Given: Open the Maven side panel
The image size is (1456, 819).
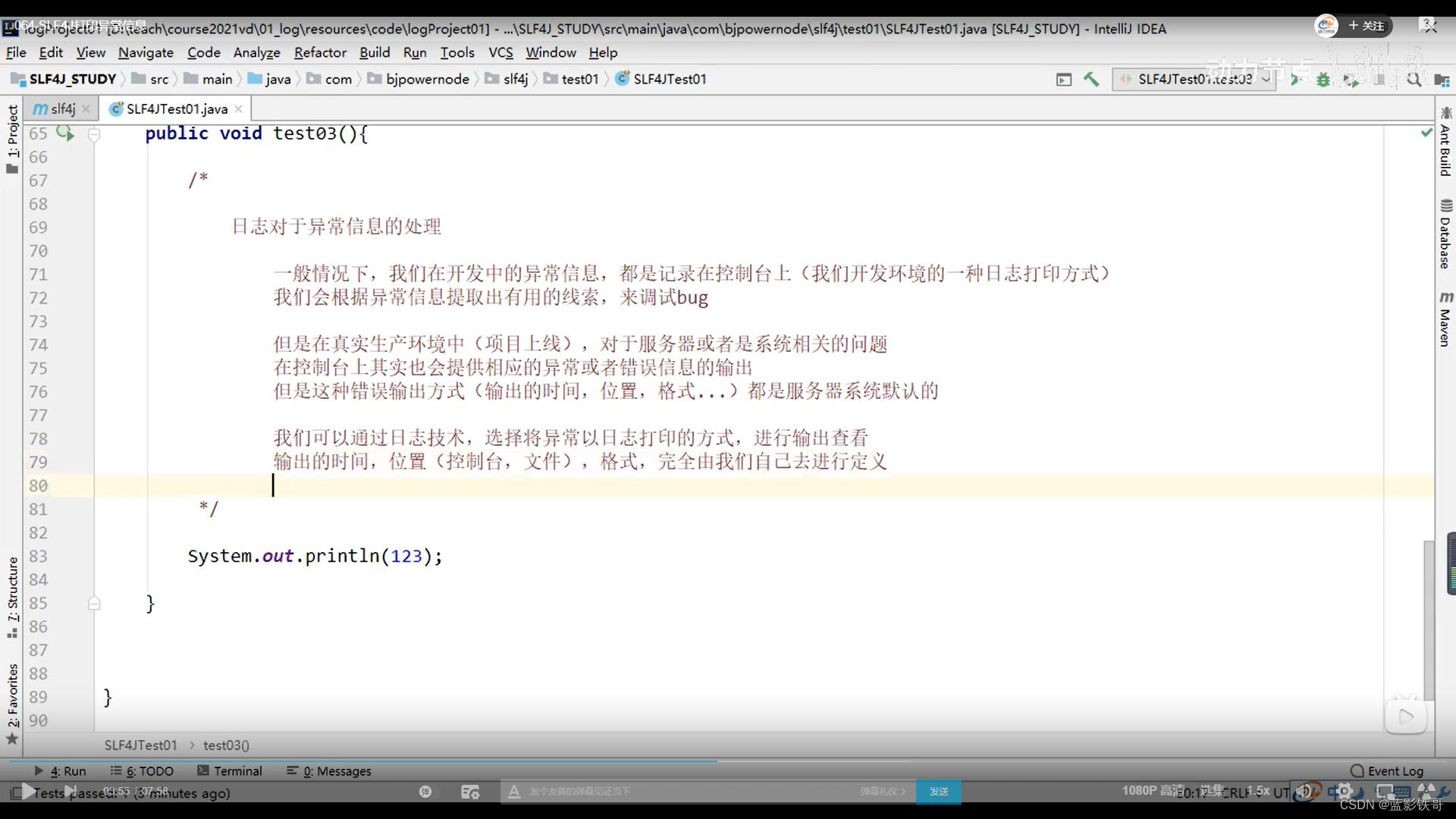Looking at the screenshot, I should 1445,318.
